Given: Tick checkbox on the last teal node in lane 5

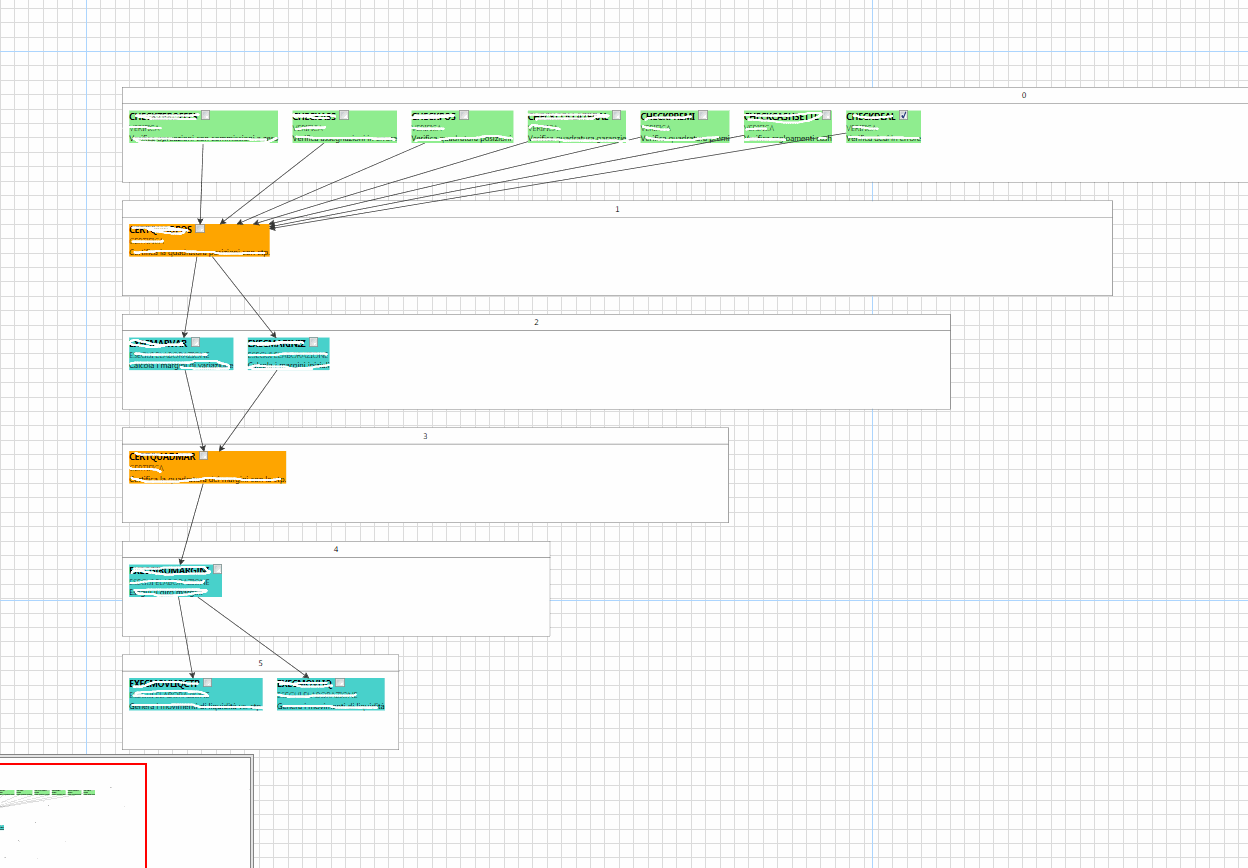Looking at the screenshot, I should (340, 683).
